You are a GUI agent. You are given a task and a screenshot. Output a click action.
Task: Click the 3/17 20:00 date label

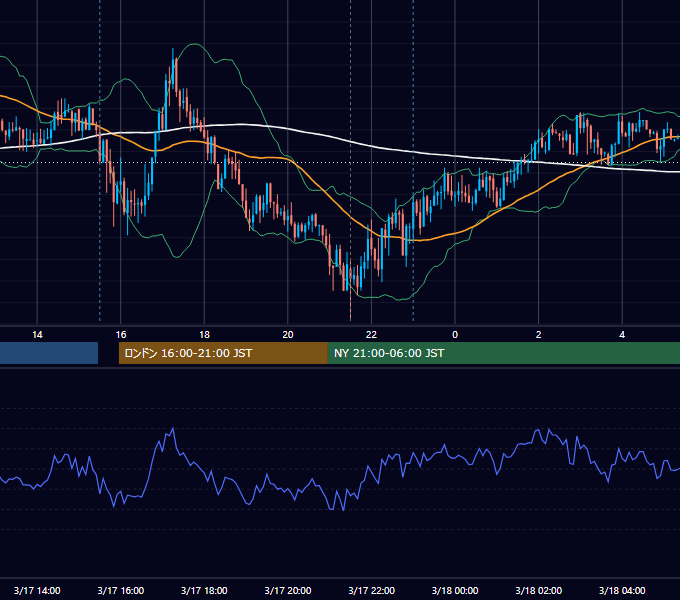point(288,590)
